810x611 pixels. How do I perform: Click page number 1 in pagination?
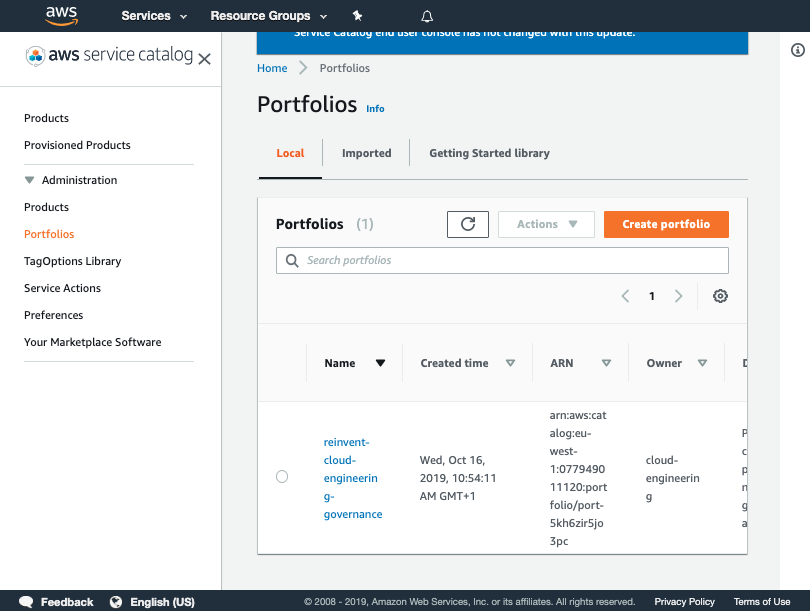(652, 296)
